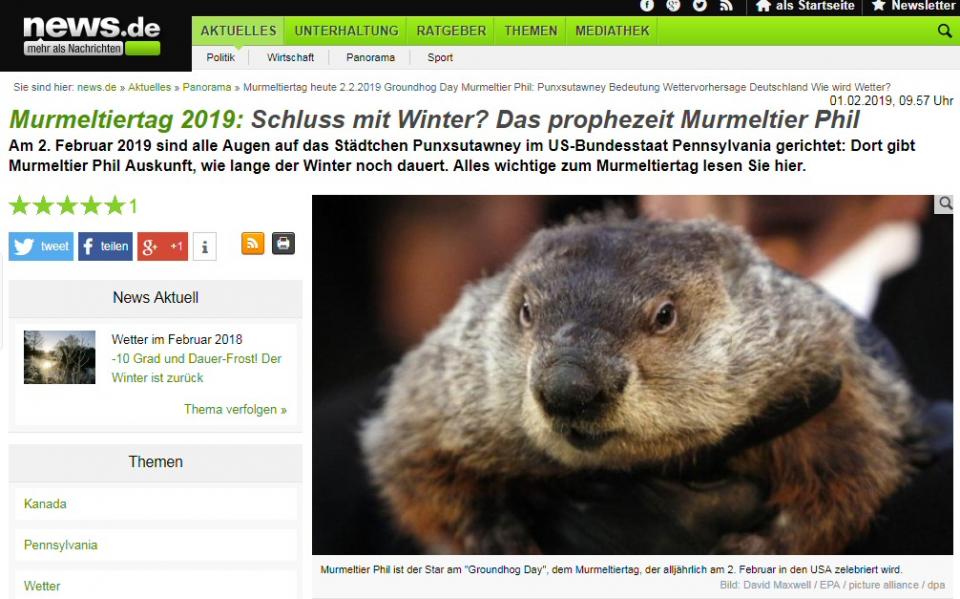Share on Facebook via teilen button

[x=105, y=247]
